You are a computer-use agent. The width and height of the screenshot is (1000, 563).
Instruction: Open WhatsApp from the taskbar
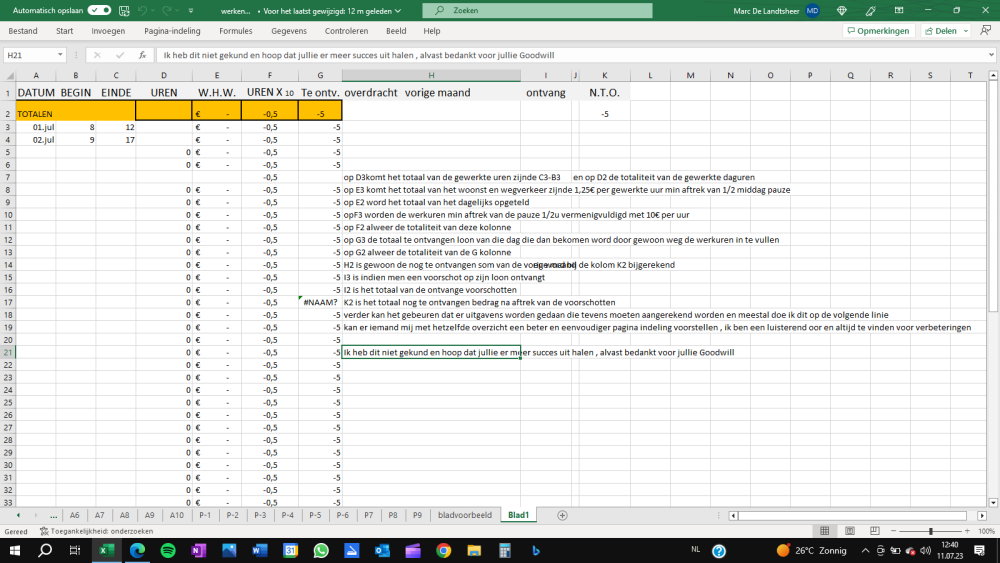[x=321, y=551]
